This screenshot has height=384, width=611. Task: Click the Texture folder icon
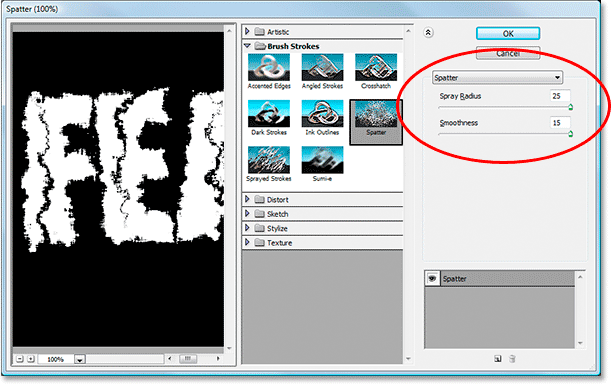pyautogui.click(x=260, y=242)
